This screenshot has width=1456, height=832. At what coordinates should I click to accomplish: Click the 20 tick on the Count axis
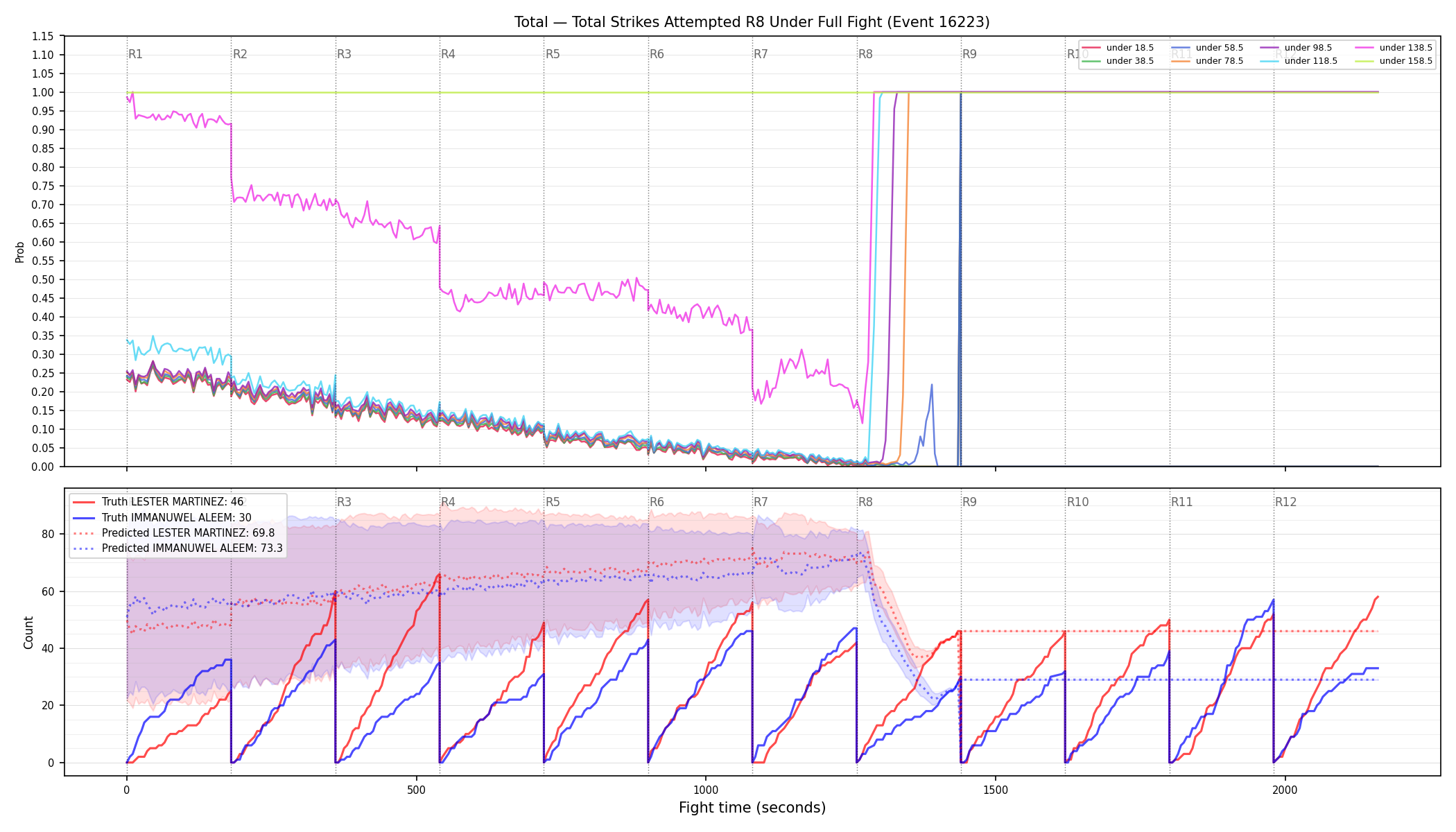pyautogui.click(x=47, y=705)
